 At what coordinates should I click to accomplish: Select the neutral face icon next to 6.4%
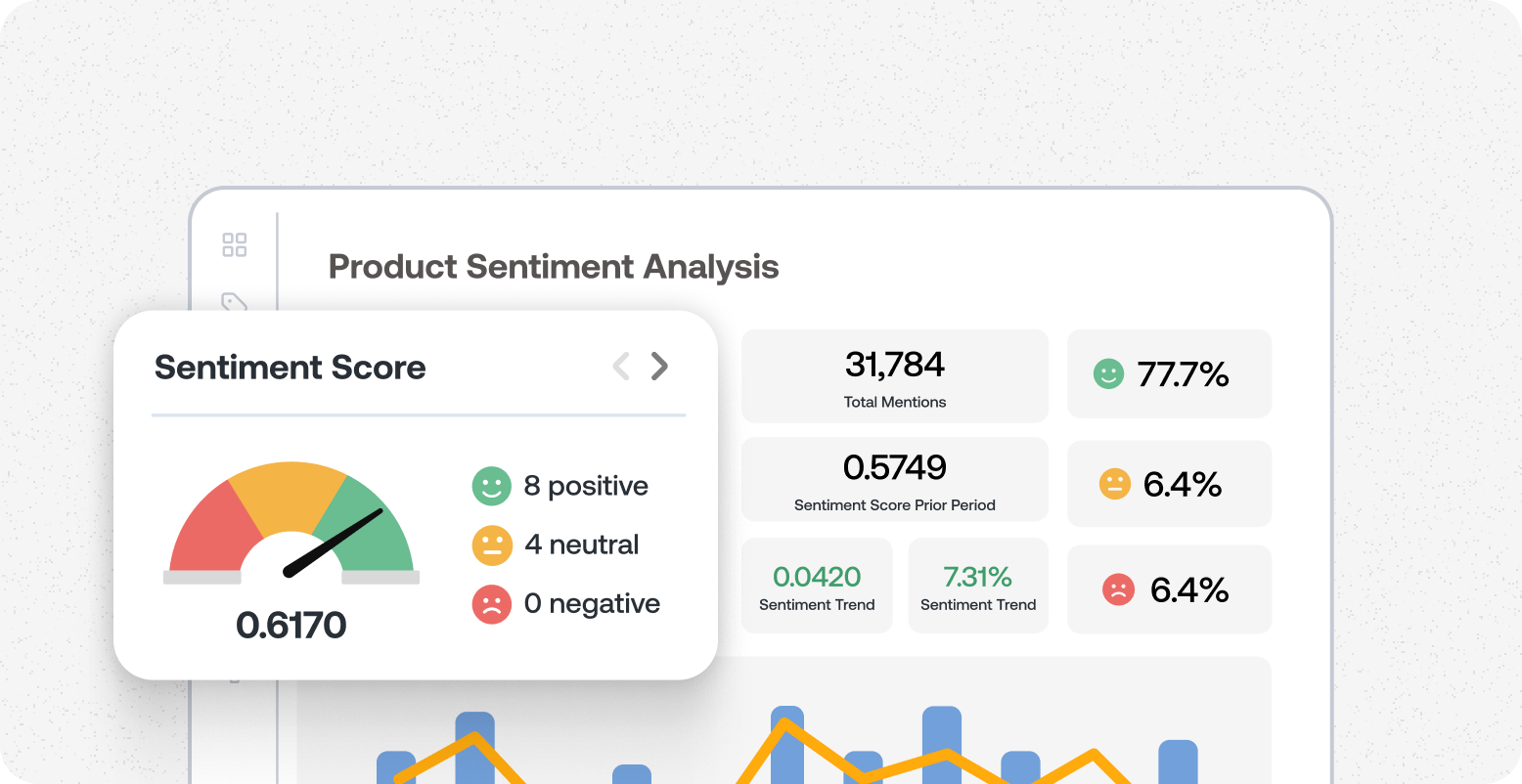1113,483
